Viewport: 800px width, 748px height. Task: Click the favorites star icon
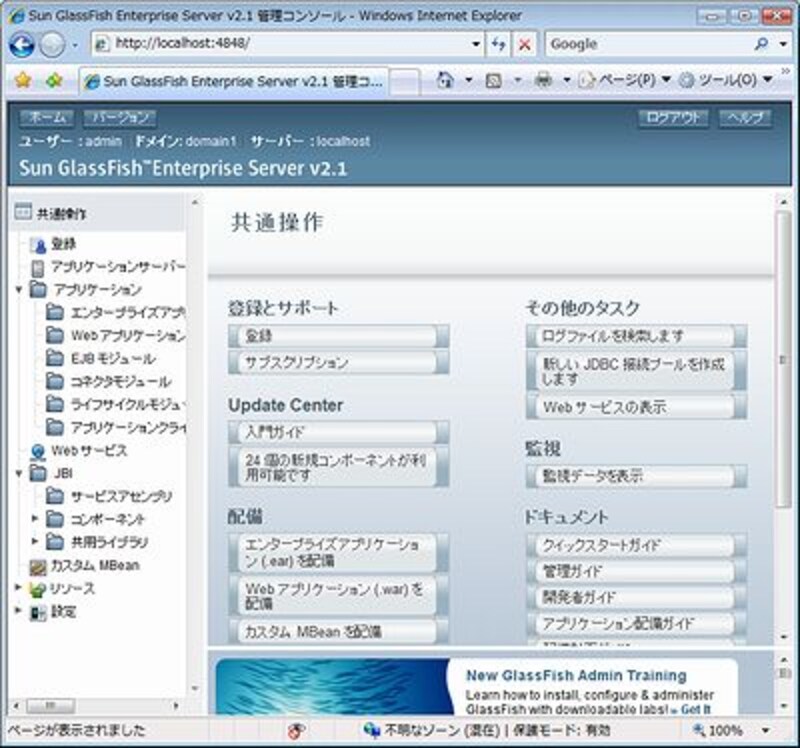point(22,80)
